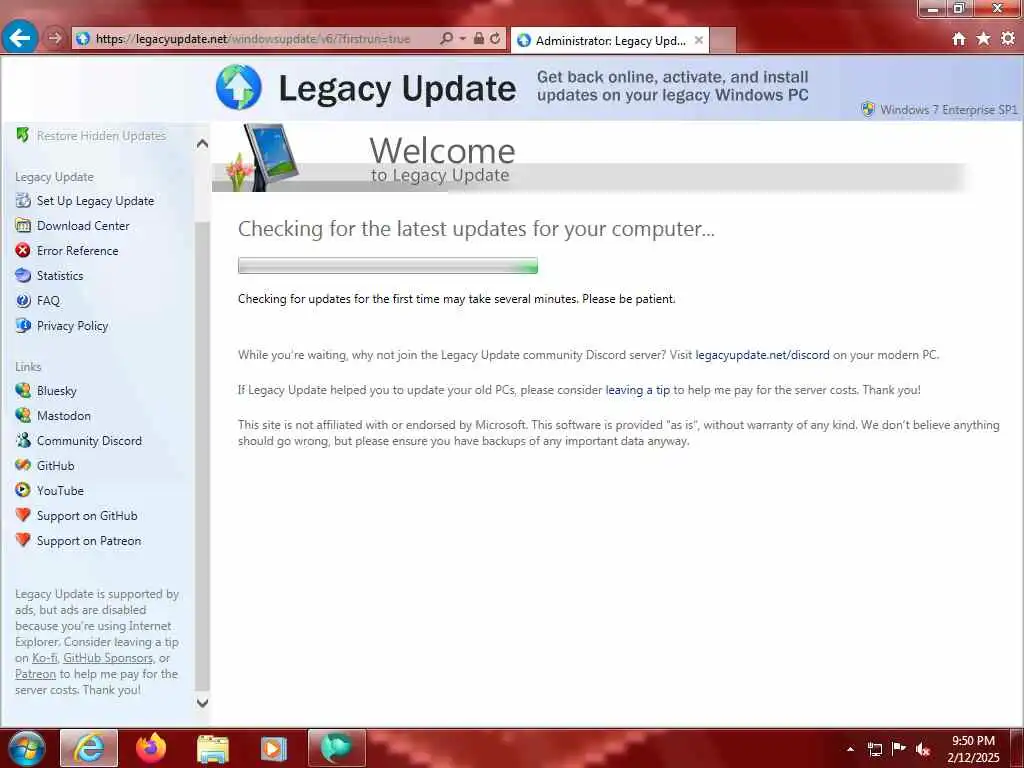This screenshot has width=1024, height=768.
Task: Open the address bar dropdown arrow
Action: tap(462, 39)
